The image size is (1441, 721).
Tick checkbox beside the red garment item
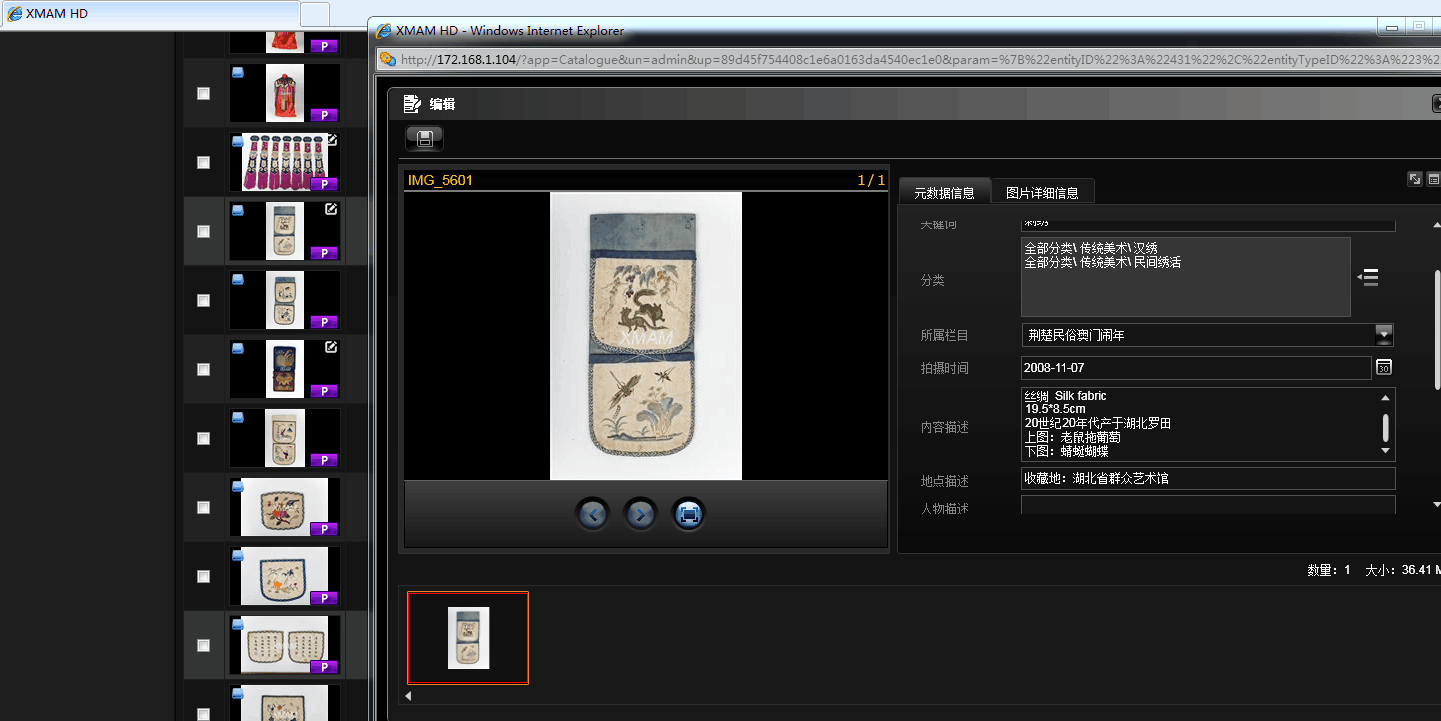point(204,93)
